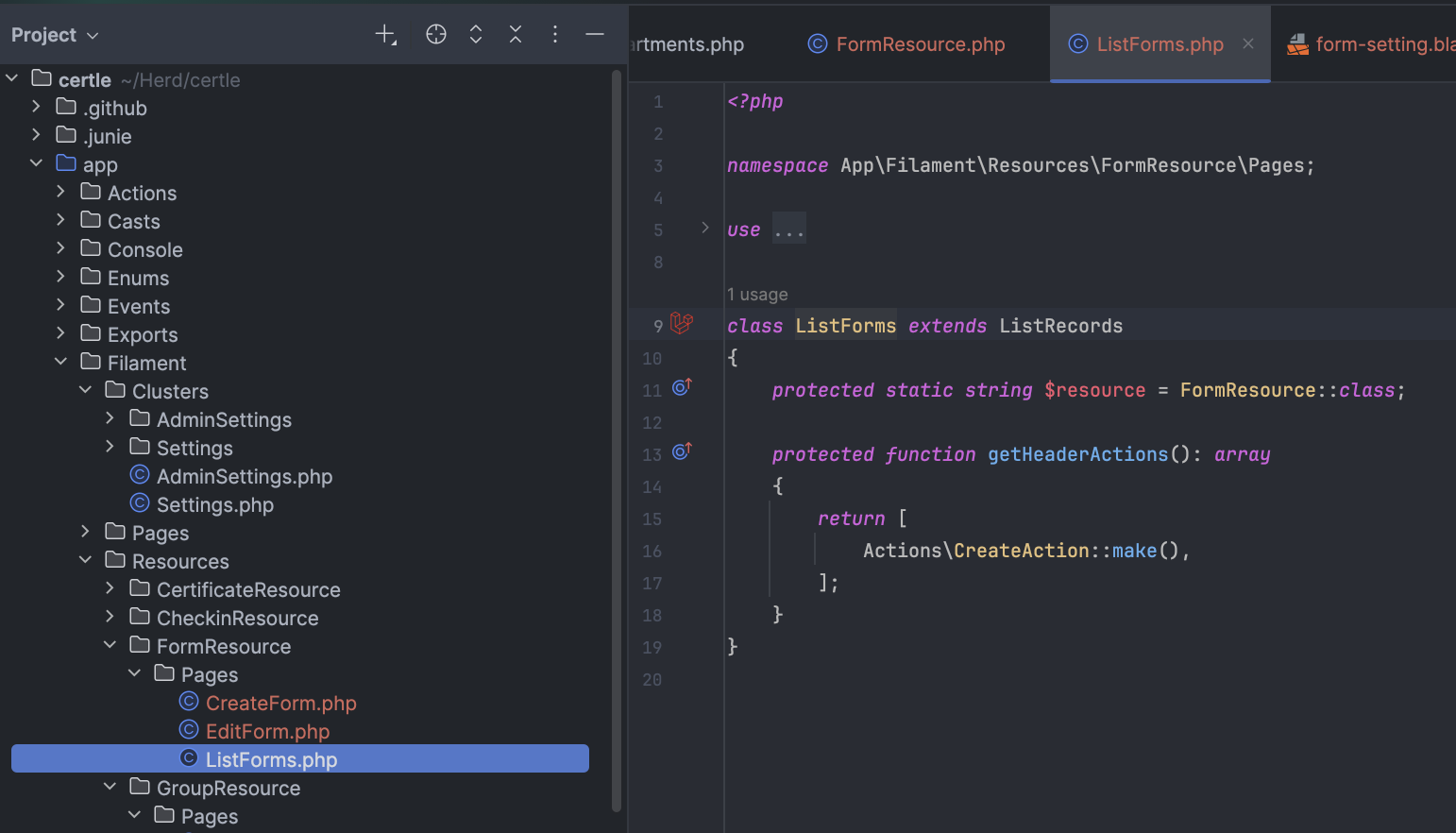Click the override gutter icon on line 13
The image size is (1456, 833).
point(682,451)
